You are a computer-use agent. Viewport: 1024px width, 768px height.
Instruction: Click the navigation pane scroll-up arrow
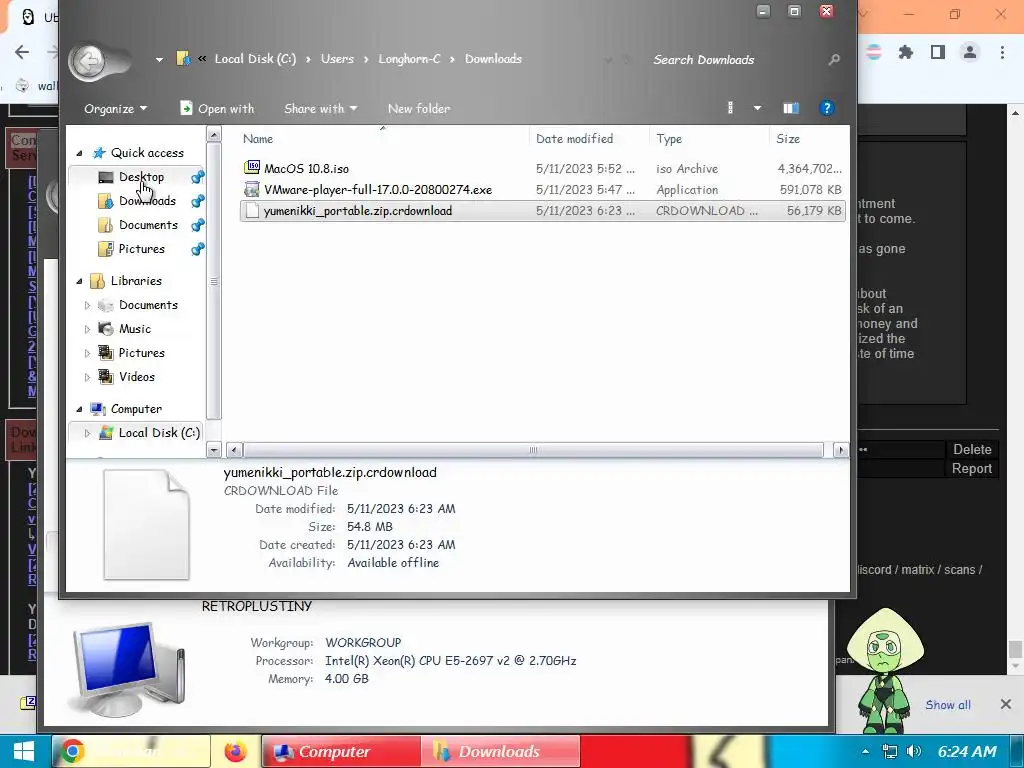(x=214, y=135)
